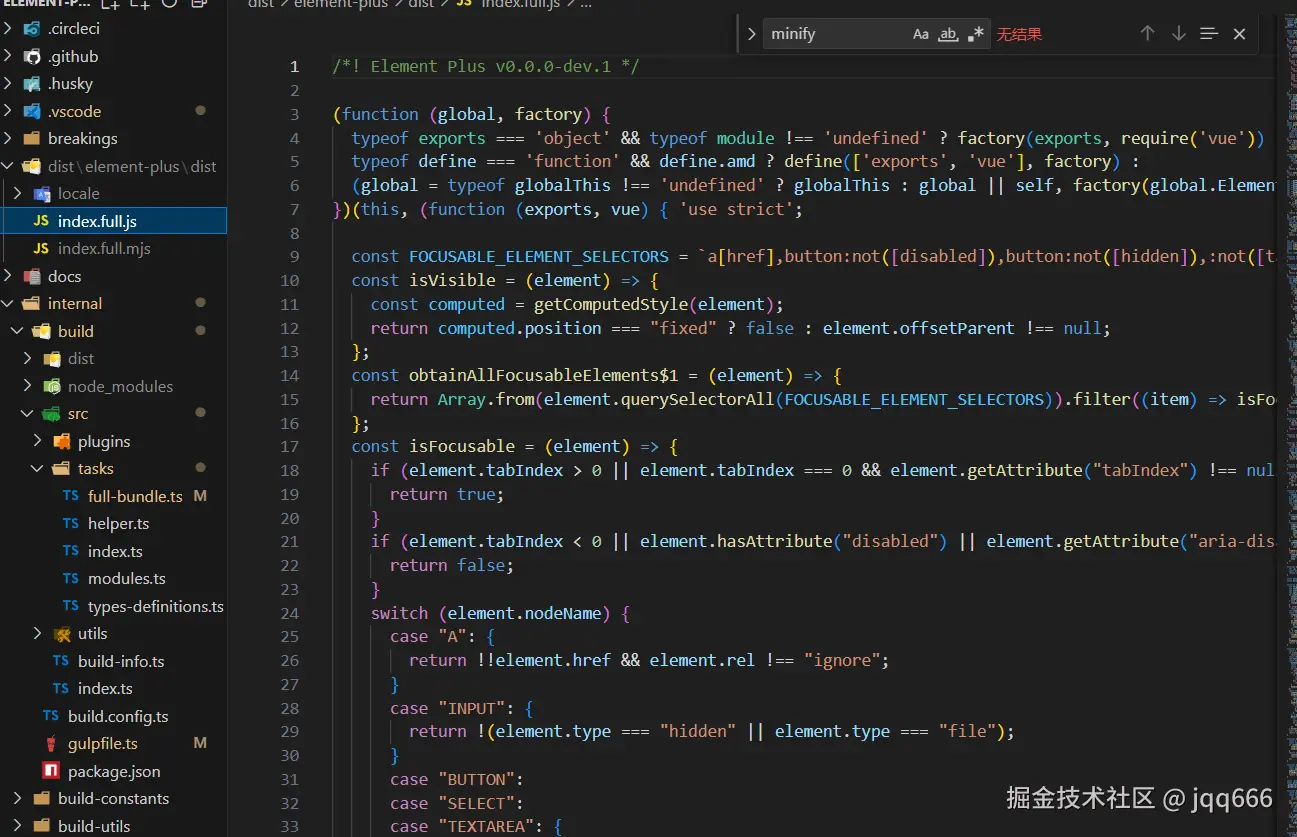
Task: Collapse the tasks folder chevron
Action: (x=37, y=469)
